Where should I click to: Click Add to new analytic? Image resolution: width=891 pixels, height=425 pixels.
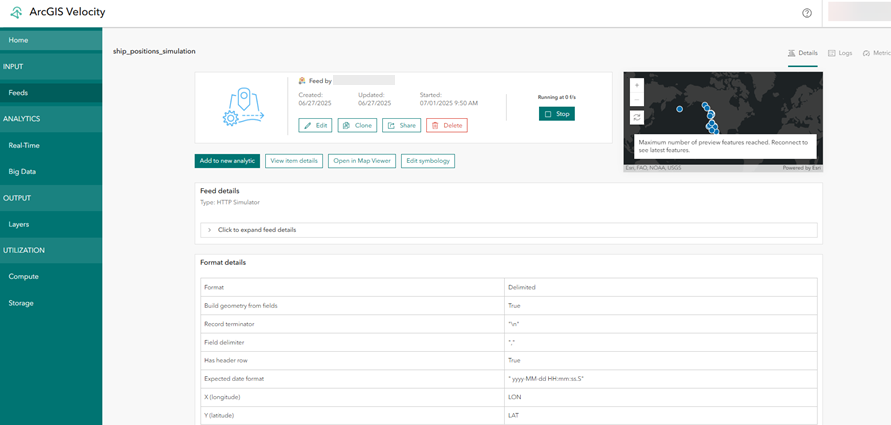click(x=227, y=161)
